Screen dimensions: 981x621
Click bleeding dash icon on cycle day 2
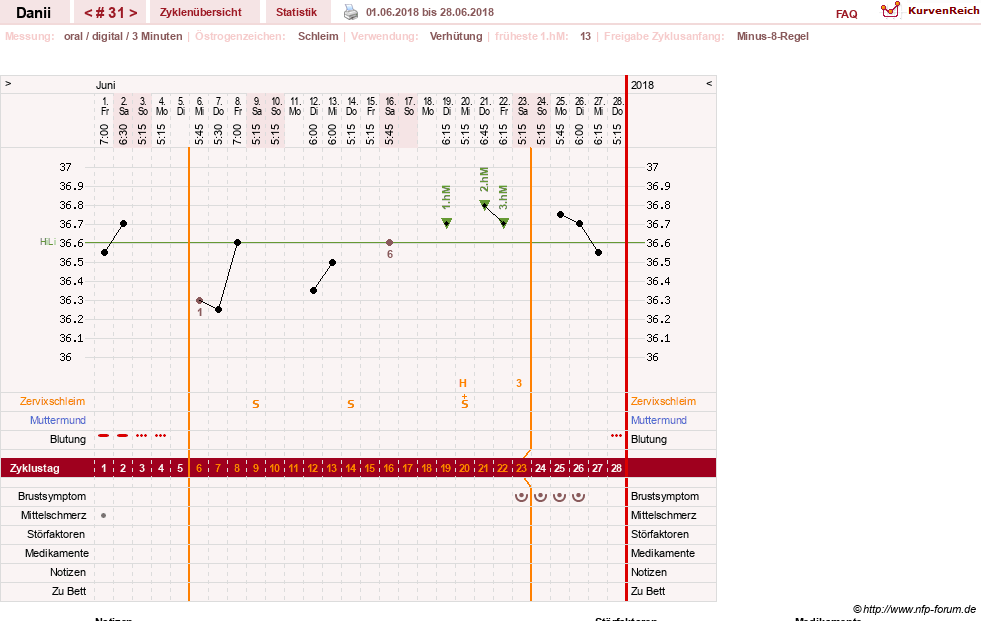(x=123, y=435)
